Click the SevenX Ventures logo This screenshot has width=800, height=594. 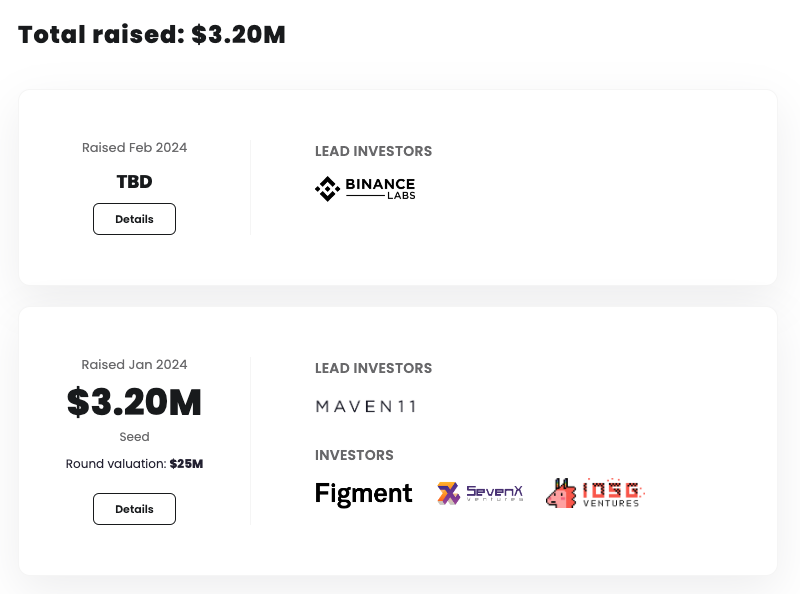[480, 493]
